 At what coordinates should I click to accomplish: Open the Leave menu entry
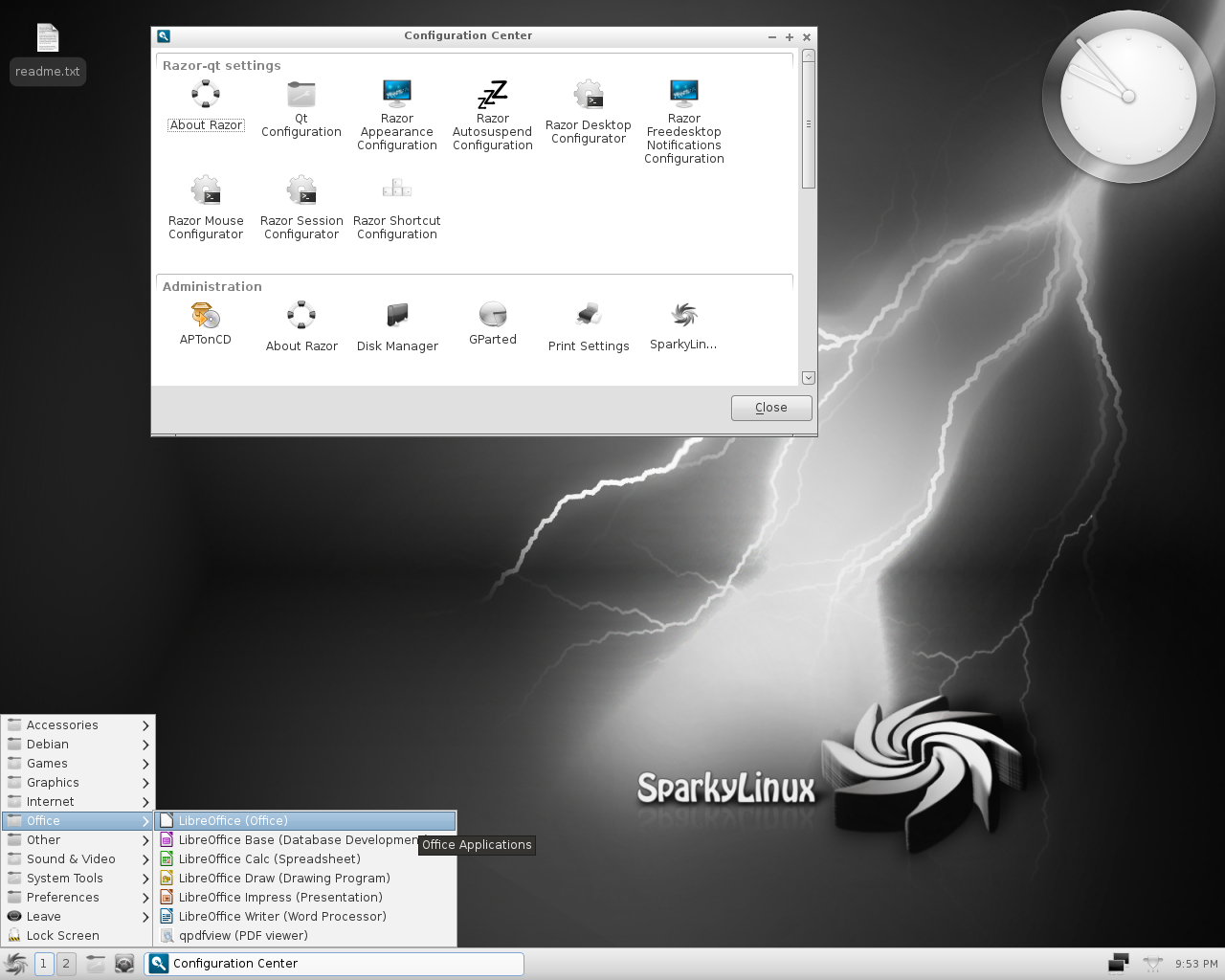[x=78, y=917]
